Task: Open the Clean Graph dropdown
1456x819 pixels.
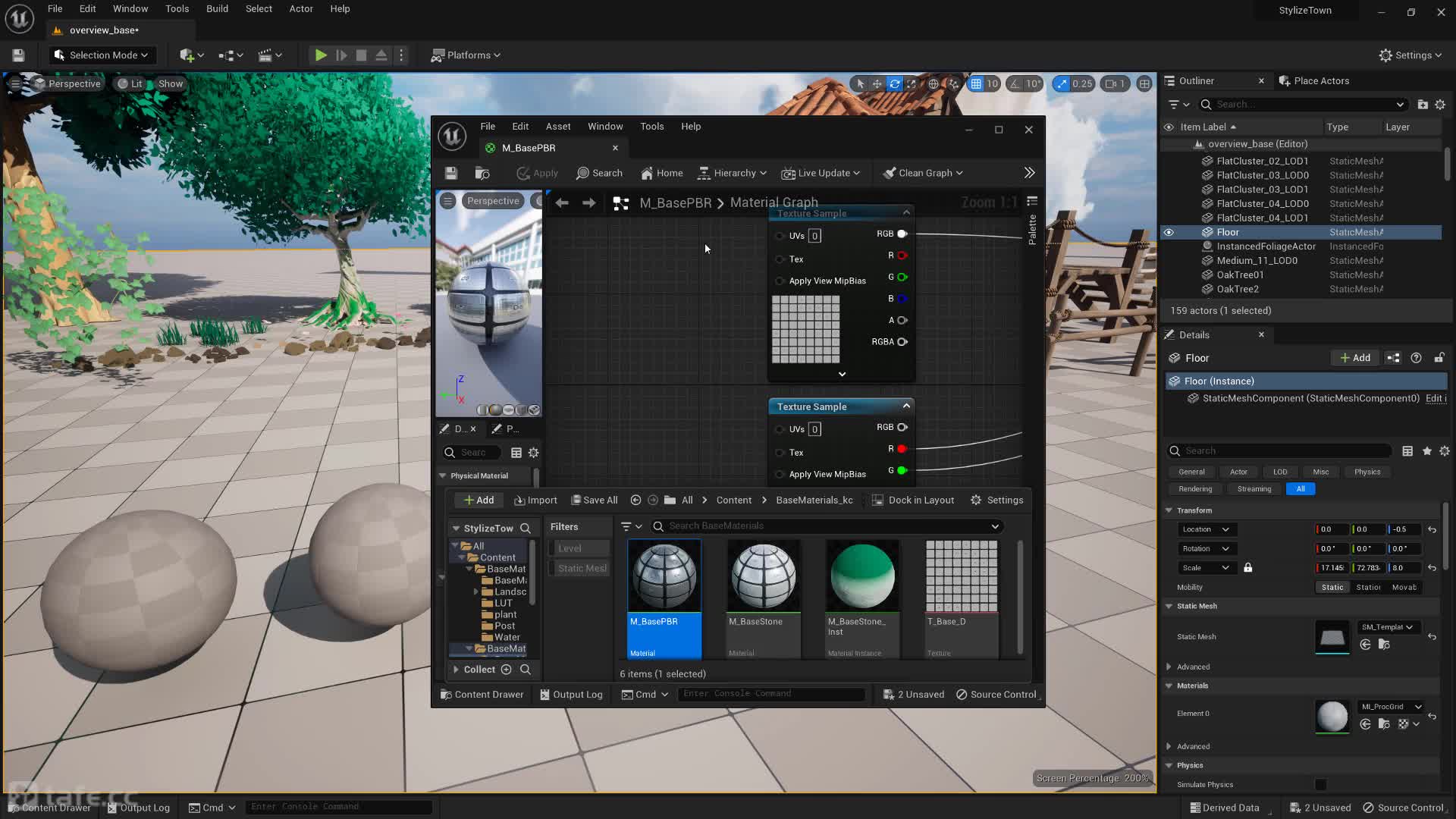Action: coord(923,173)
